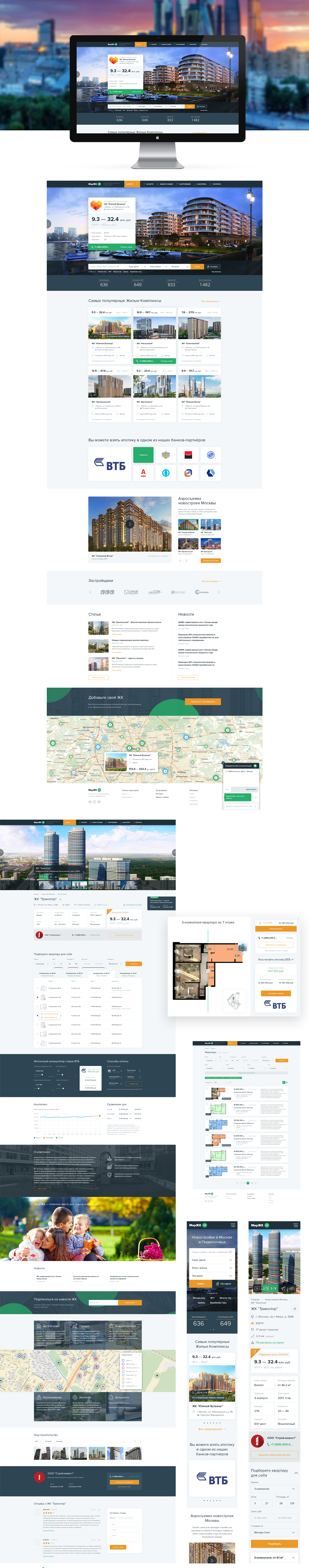Tap the 'На карте' button on mobile
309x1568 pixels.
[x=223, y=1284]
